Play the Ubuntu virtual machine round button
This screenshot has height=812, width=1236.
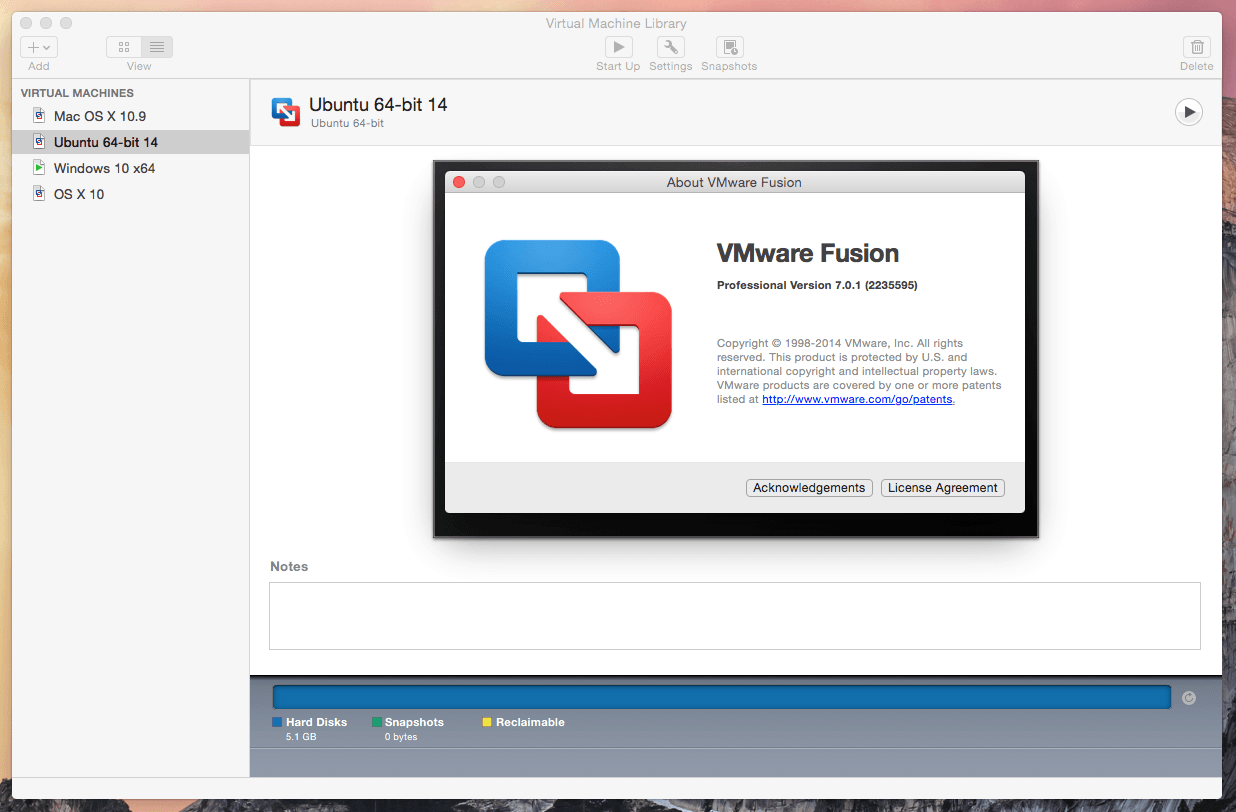[1188, 112]
